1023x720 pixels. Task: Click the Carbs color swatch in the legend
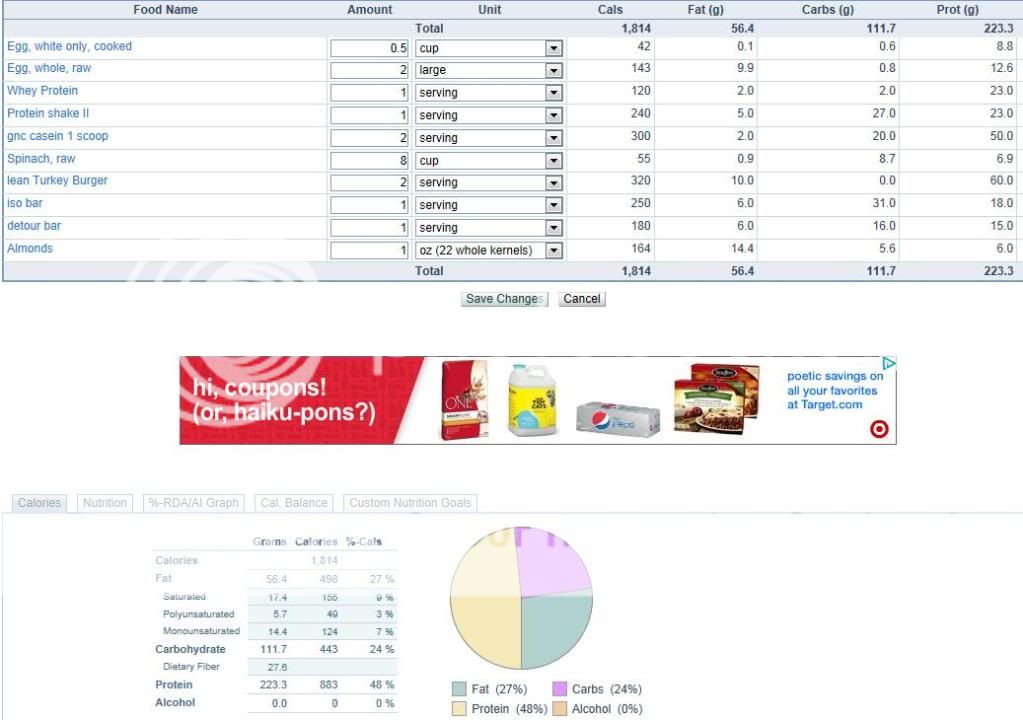tap(559, 690)
